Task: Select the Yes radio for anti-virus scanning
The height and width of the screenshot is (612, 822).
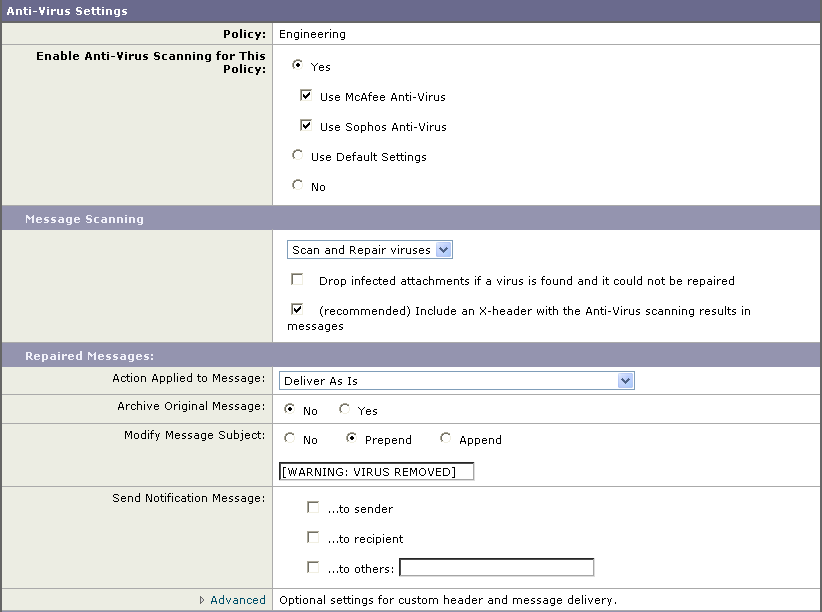Action: click(x=297, y=65)
